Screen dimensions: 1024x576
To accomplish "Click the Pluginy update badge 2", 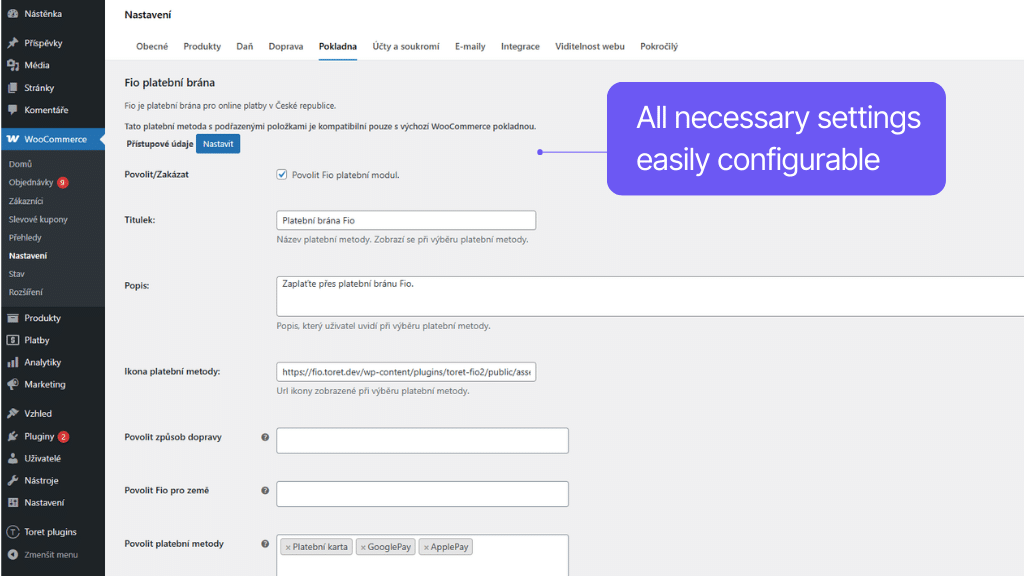I will pos(63,436).
